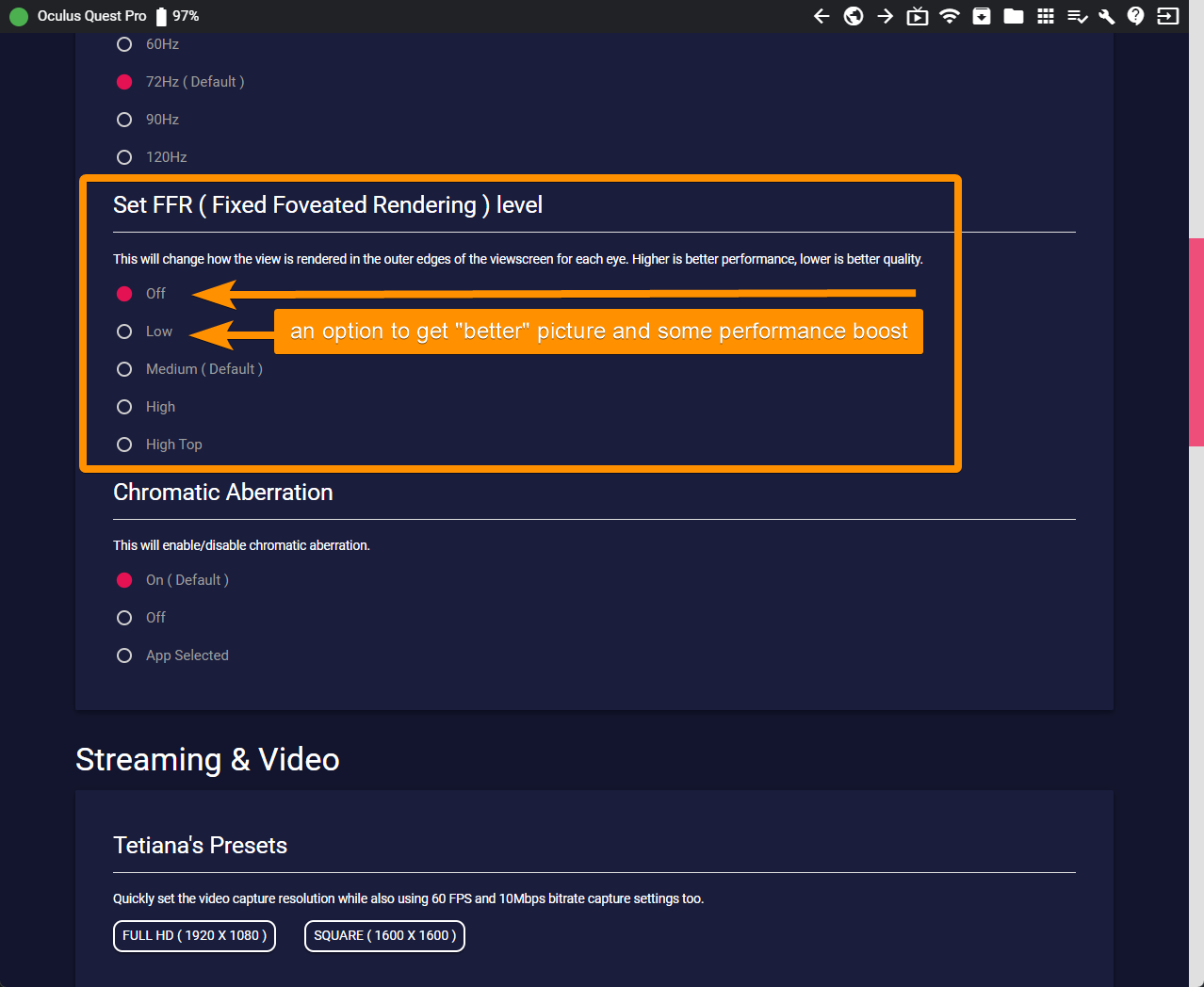
Task: Click the green device connection status indicator
Action: [19, 16]
